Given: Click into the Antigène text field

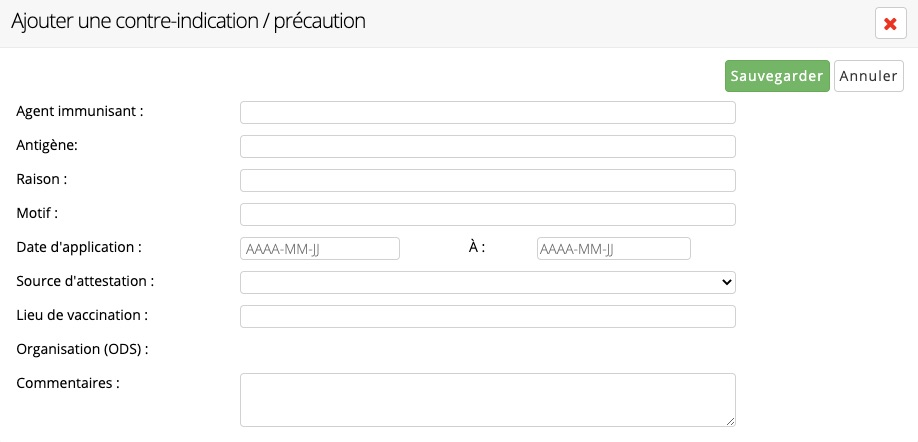Looking at the screenshot, I should 488,146.
